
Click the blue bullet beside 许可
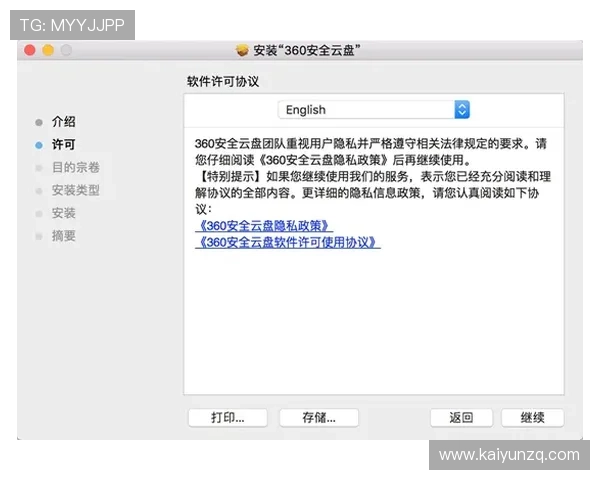(x=39, y=145)
